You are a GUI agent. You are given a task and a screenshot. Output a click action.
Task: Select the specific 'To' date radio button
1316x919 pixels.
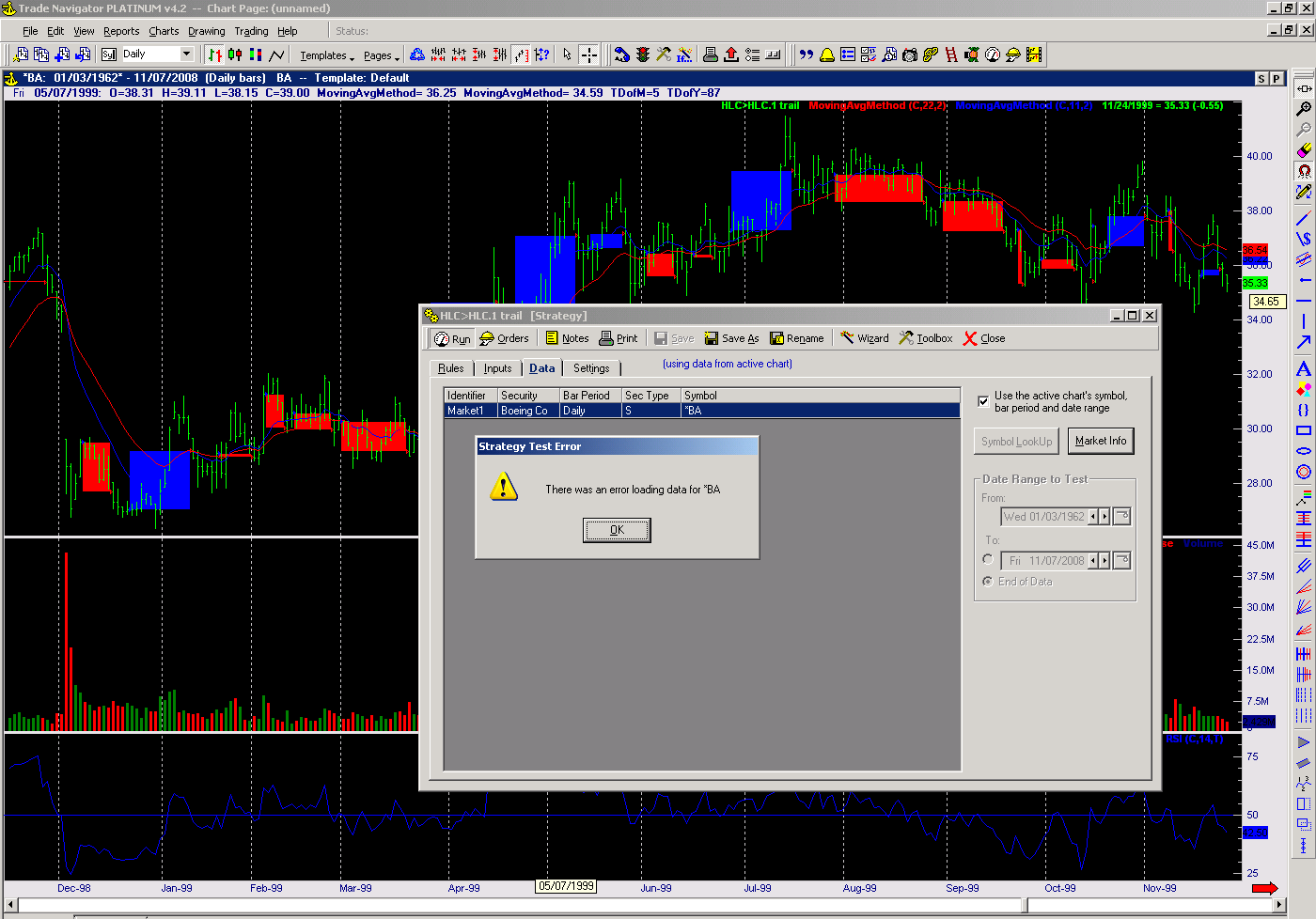pos(988,559)
